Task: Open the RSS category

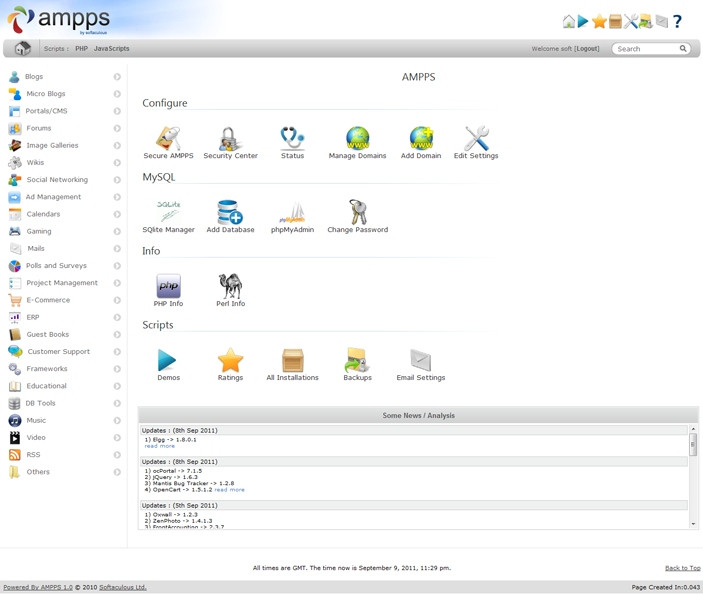Action: [x=33, y=455]
